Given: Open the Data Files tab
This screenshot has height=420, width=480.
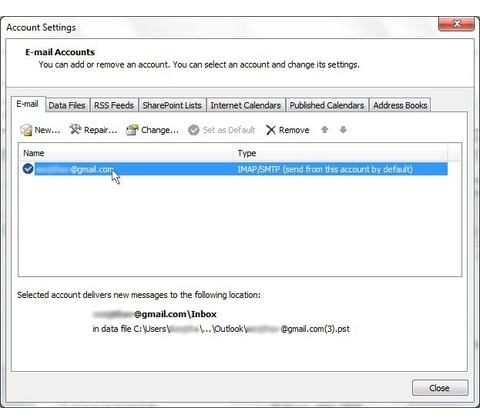Looking at the screenshot, I should [67, 105].
